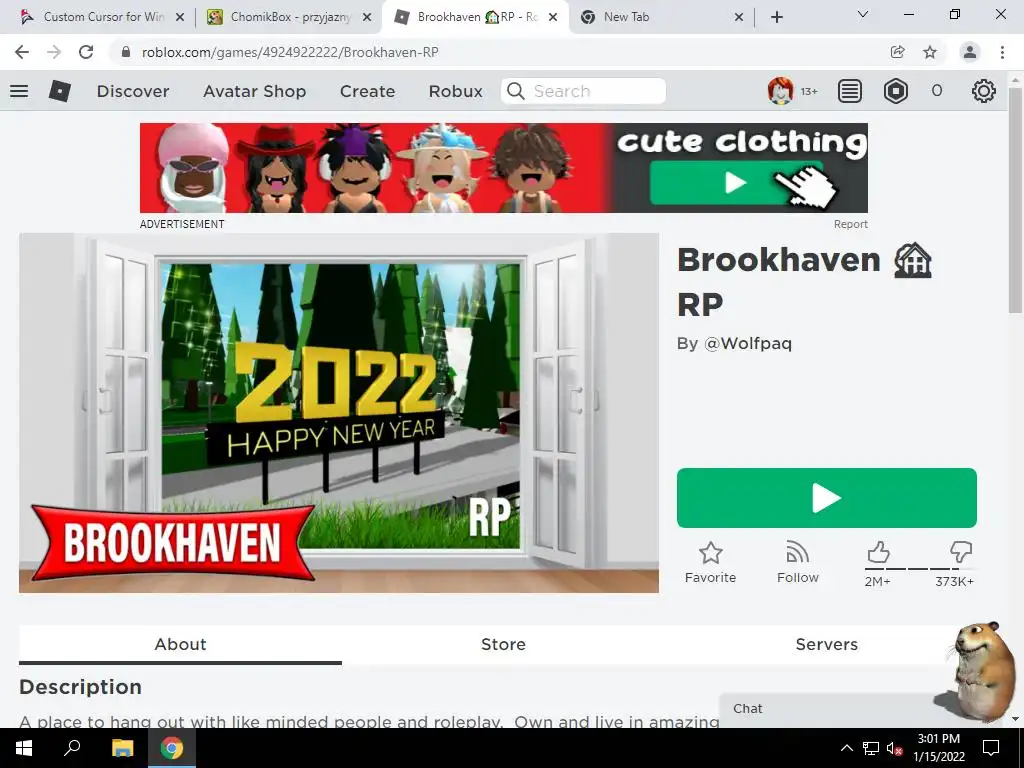Open Windows taskbar search
Viewport: 1024px width, 768px height.
[72, 748]
